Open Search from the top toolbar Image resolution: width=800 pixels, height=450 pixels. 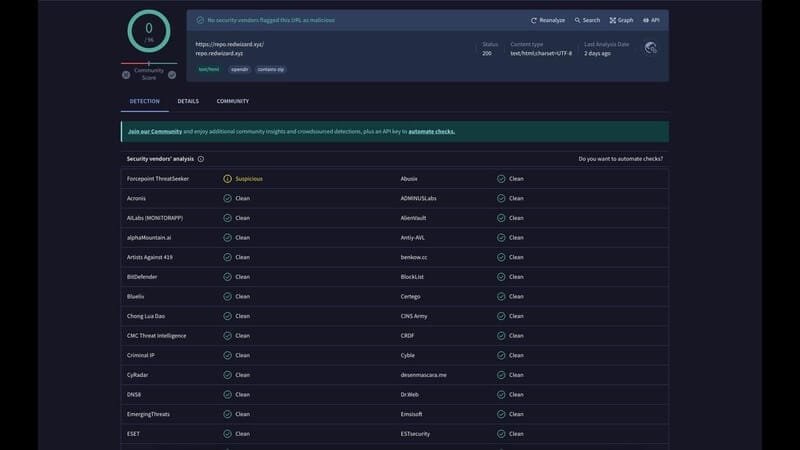coord(587,20)
